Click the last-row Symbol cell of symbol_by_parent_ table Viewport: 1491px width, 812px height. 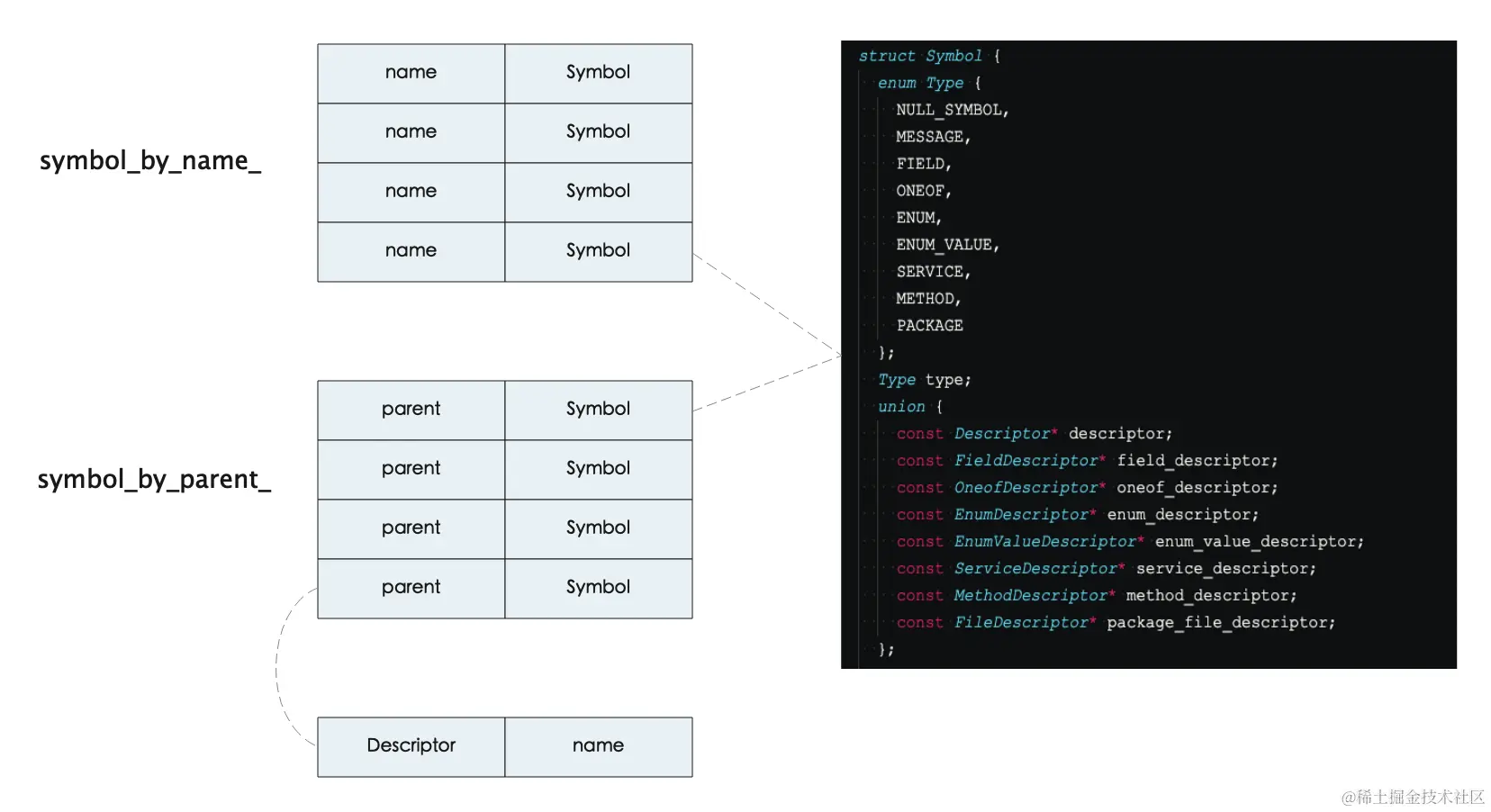(x=599, y=588)
